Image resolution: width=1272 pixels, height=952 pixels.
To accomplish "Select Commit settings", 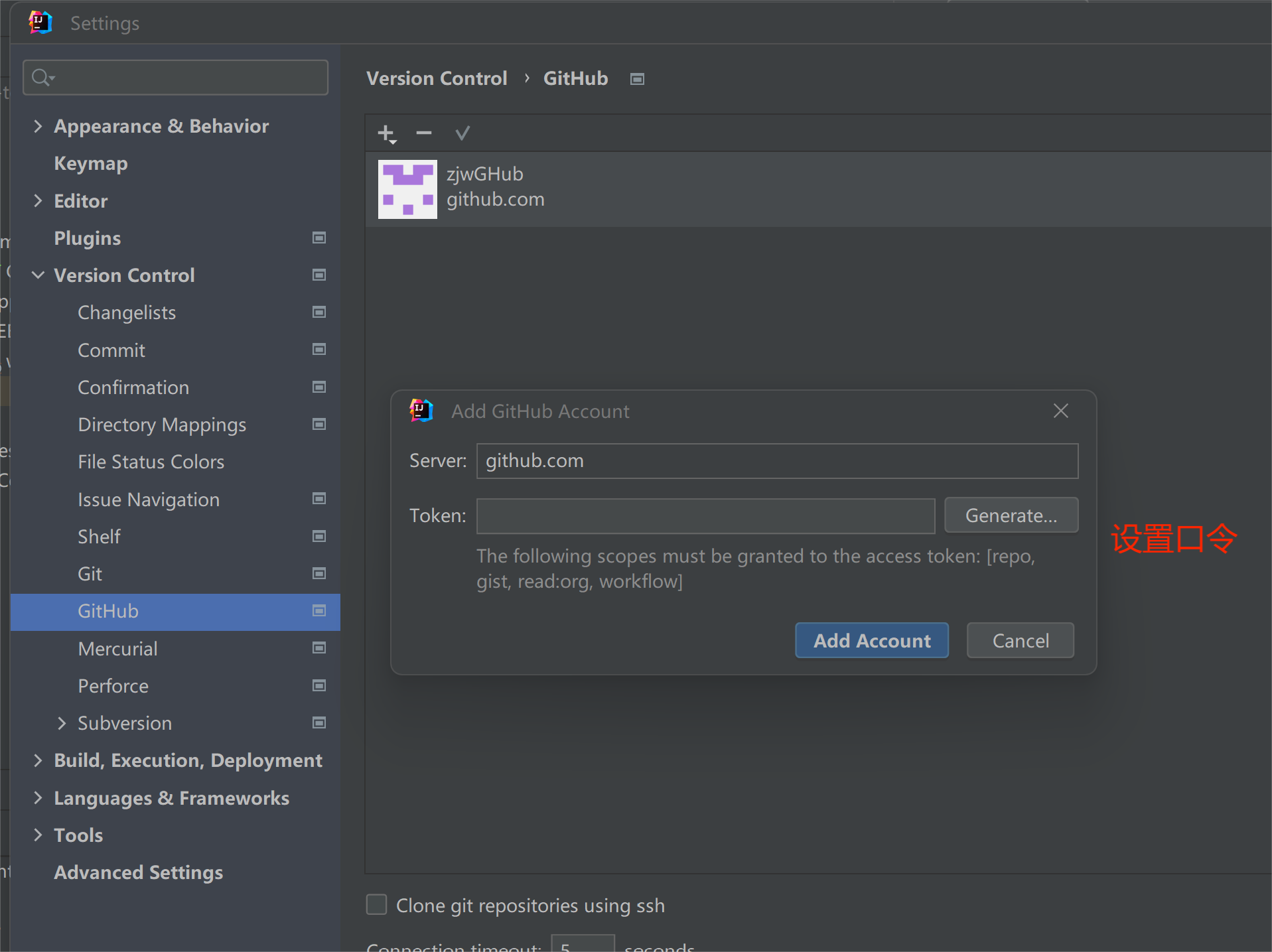I will coord(111,350).
